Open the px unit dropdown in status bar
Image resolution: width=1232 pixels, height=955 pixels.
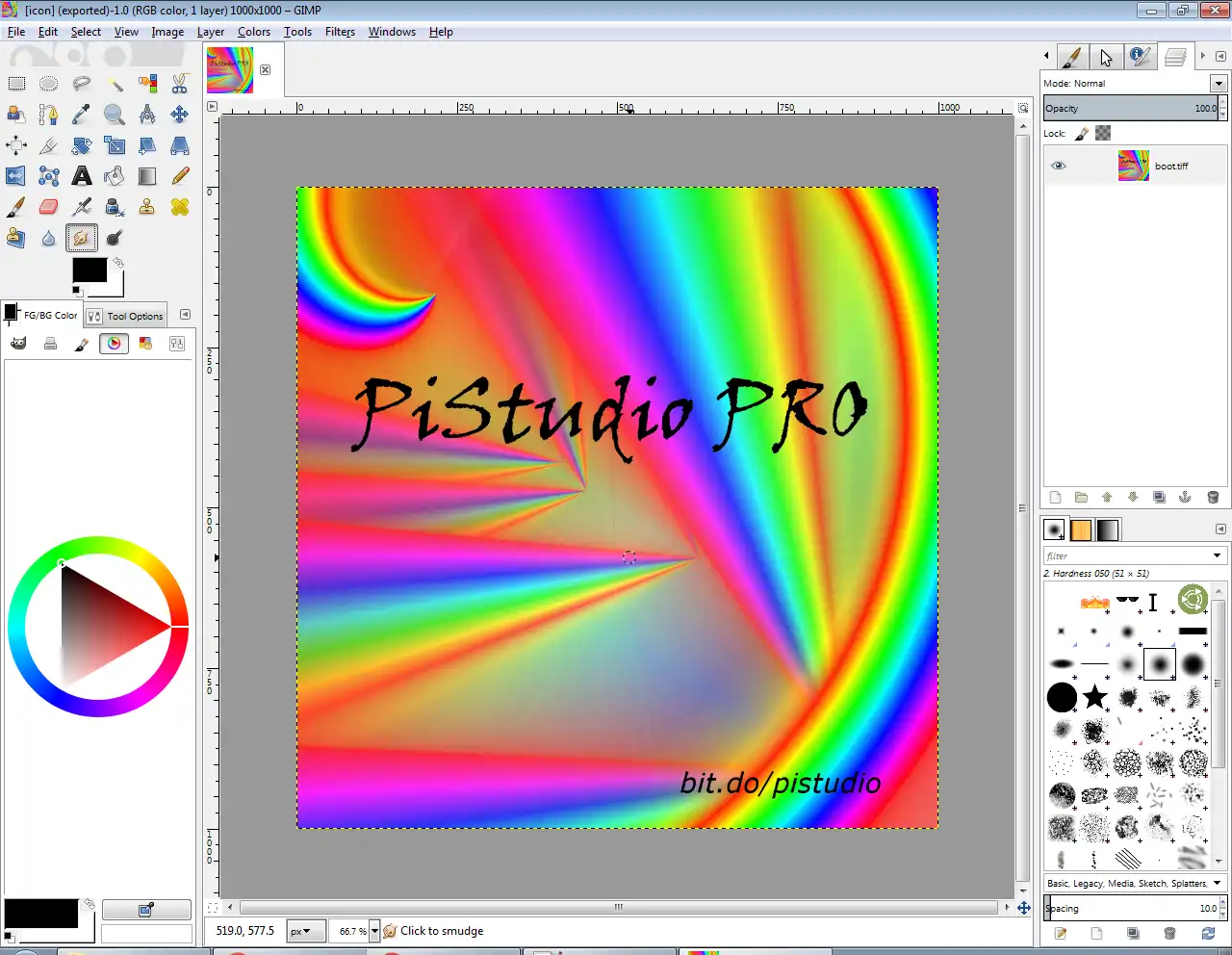click(x=305, y=931)
